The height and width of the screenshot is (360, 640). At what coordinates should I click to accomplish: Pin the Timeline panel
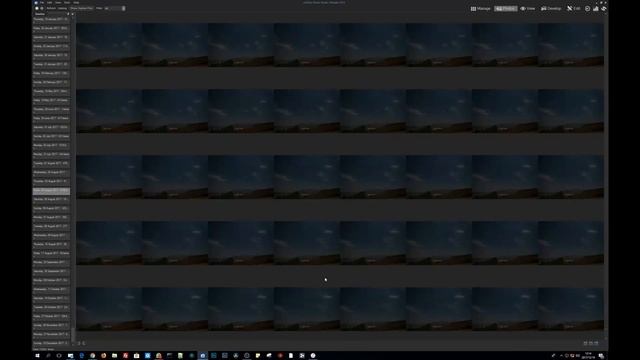tap(68, 14)
